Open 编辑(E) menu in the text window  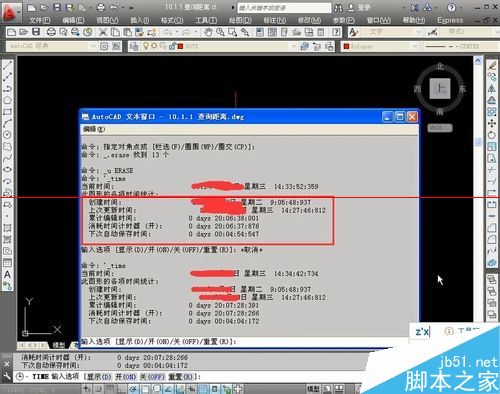pyautogui.click(x=94, y=129)
